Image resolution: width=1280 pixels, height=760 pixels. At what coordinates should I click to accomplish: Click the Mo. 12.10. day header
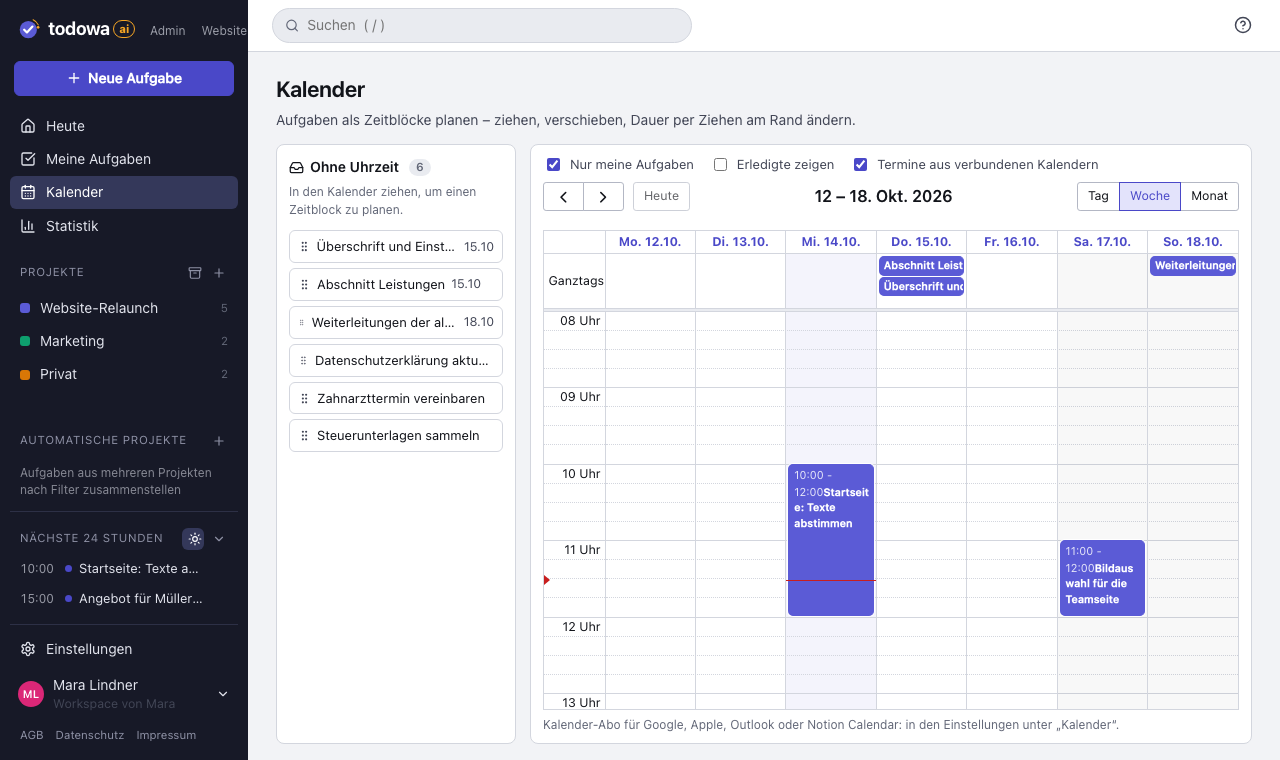(650, 242)
